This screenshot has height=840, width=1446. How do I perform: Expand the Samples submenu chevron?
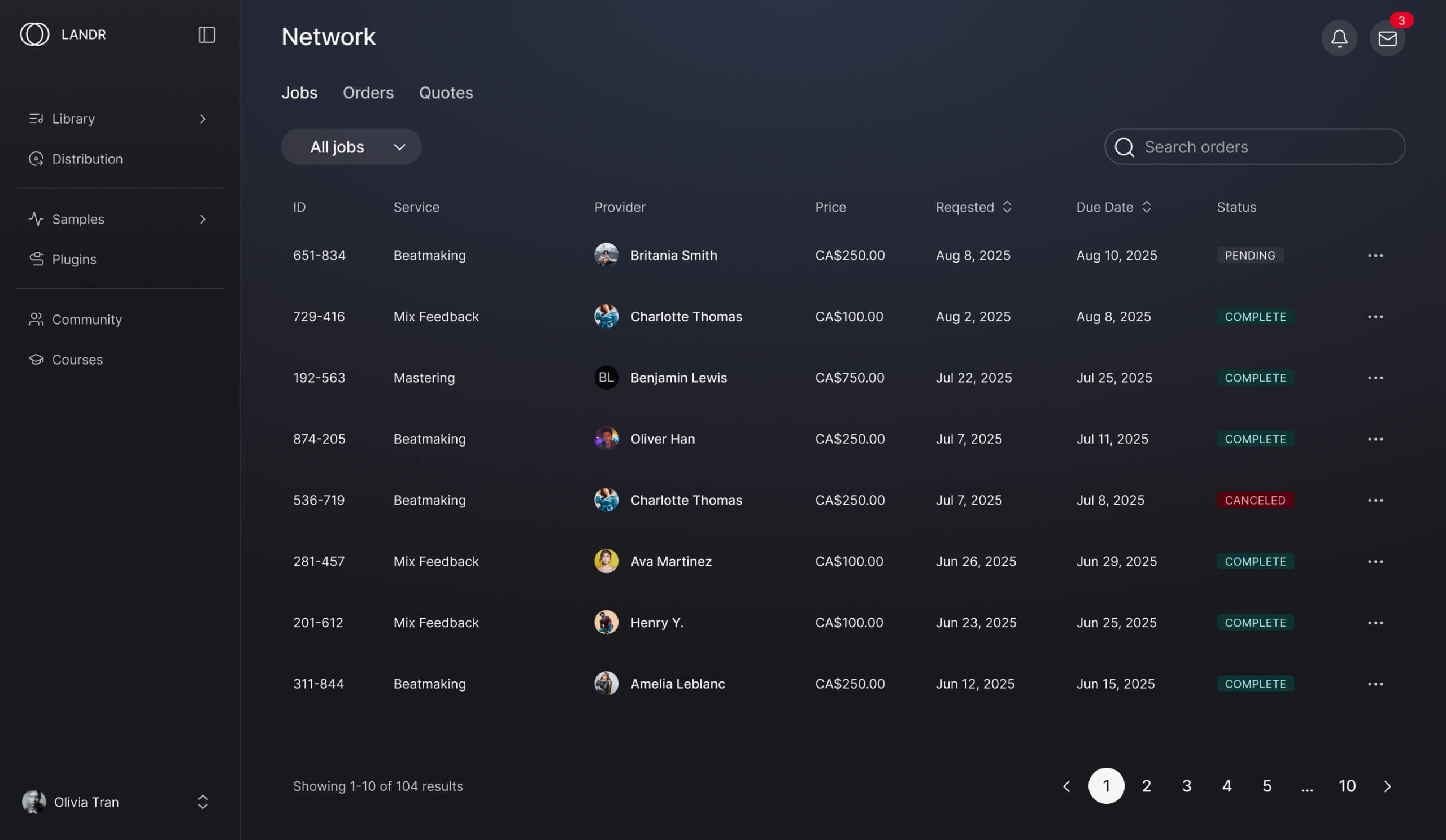[203, 219]
